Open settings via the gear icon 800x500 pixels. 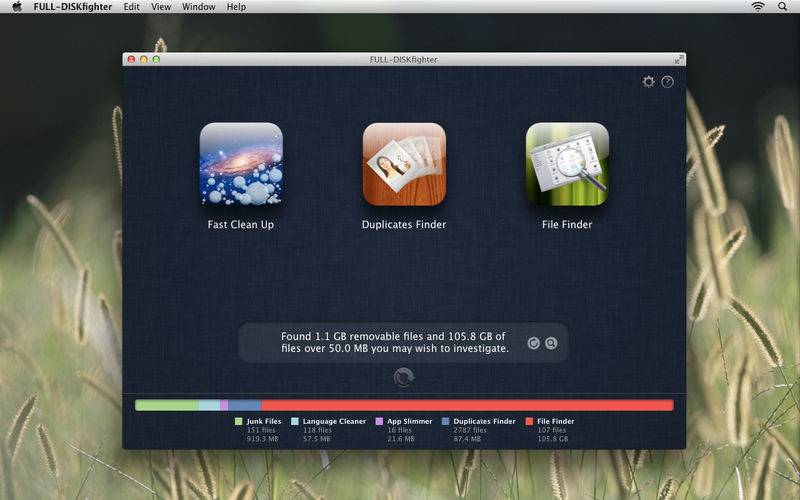click(x=648, y=82)
